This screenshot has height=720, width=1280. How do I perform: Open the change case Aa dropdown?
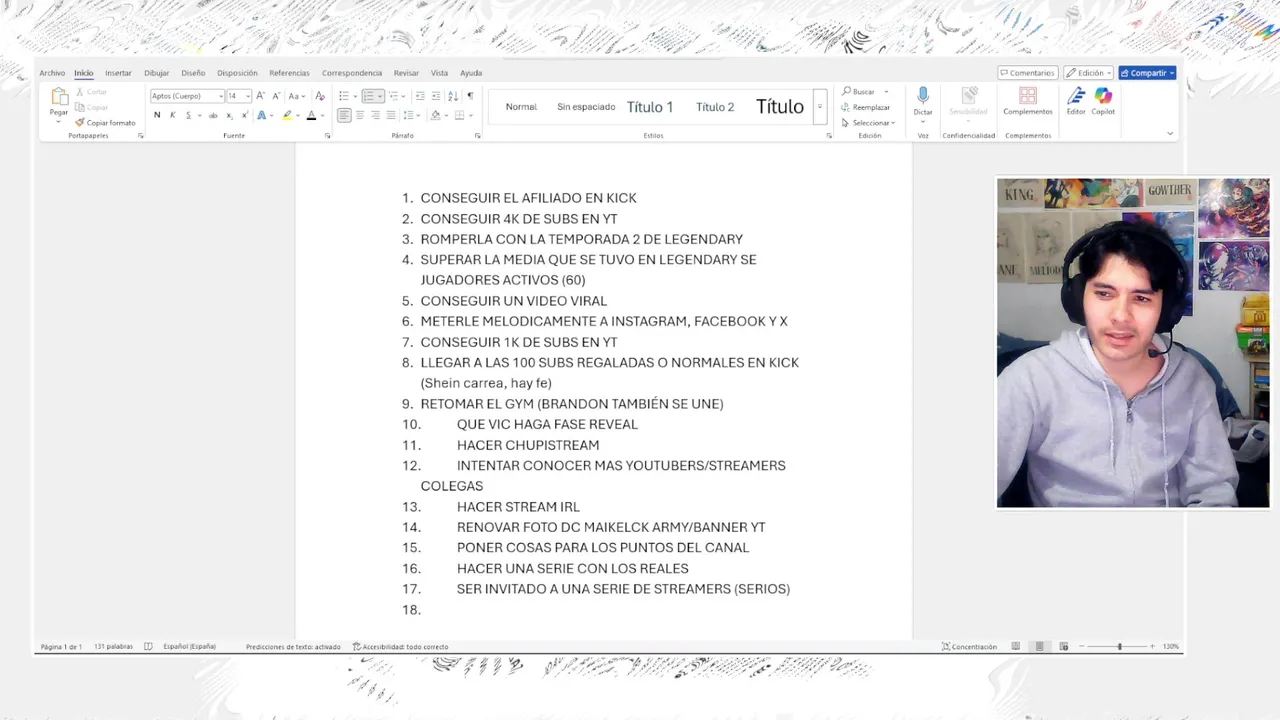pyautogui.click(x=296, y=96)
